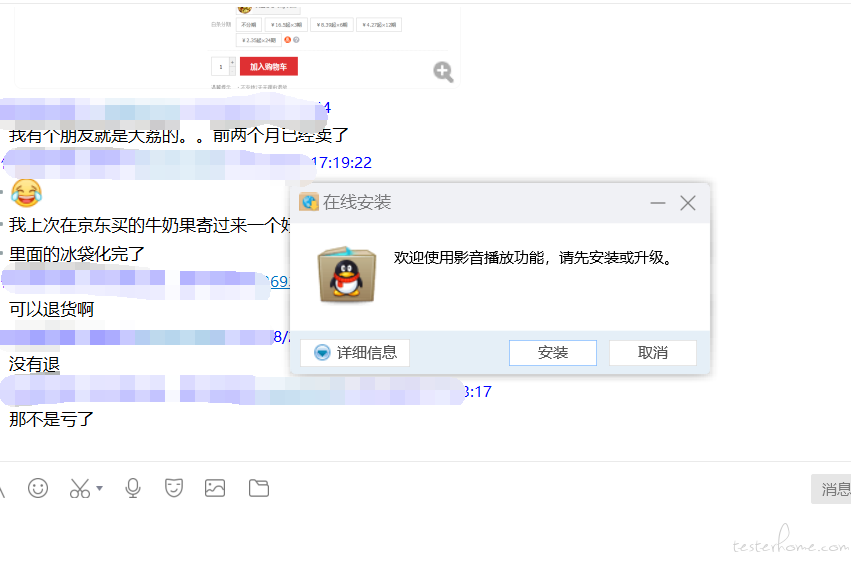
Task: Select message about 前两个月已经卖了
Action: tap(179, 135)
